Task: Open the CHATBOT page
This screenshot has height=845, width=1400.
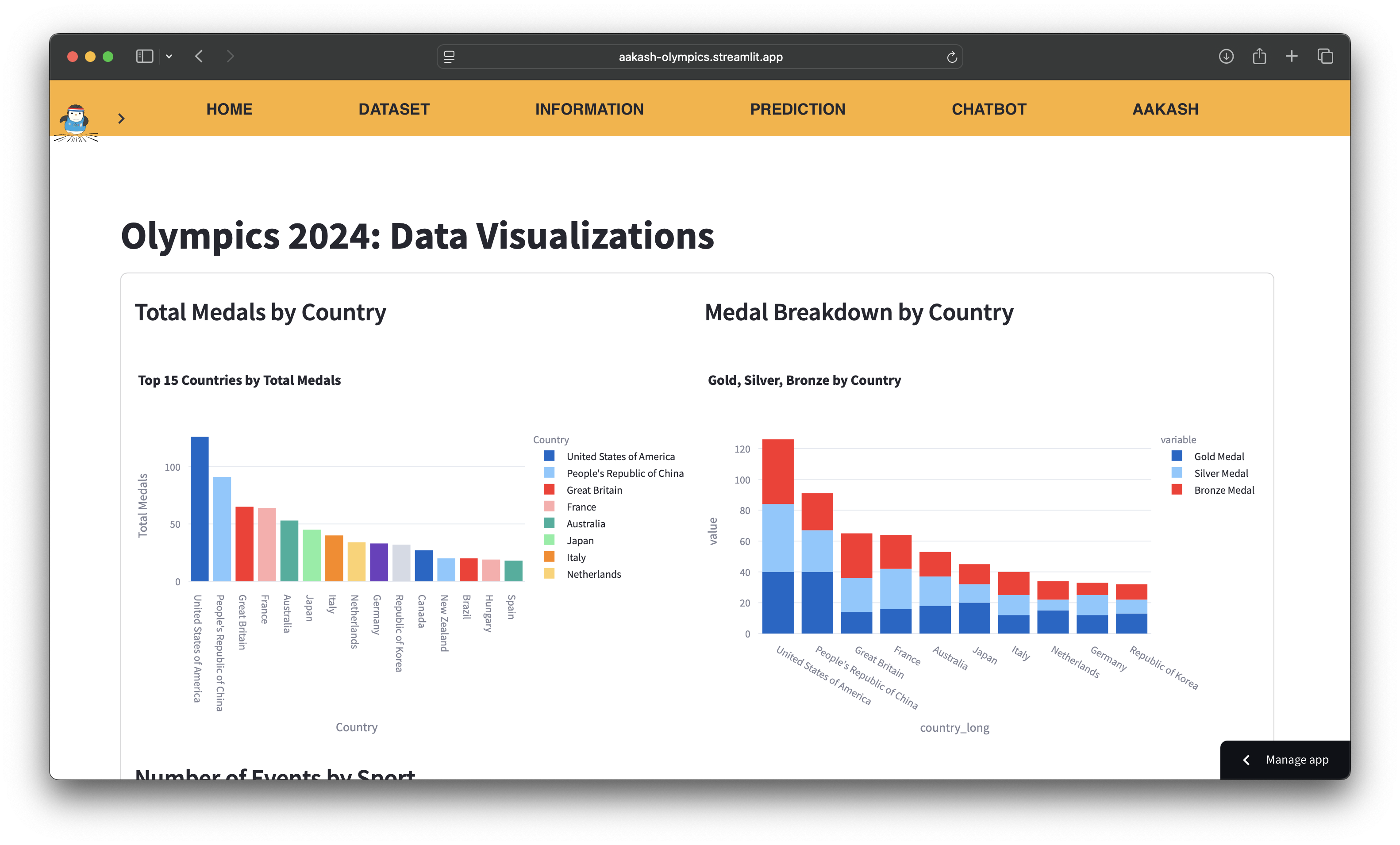Action: [988, 109]
